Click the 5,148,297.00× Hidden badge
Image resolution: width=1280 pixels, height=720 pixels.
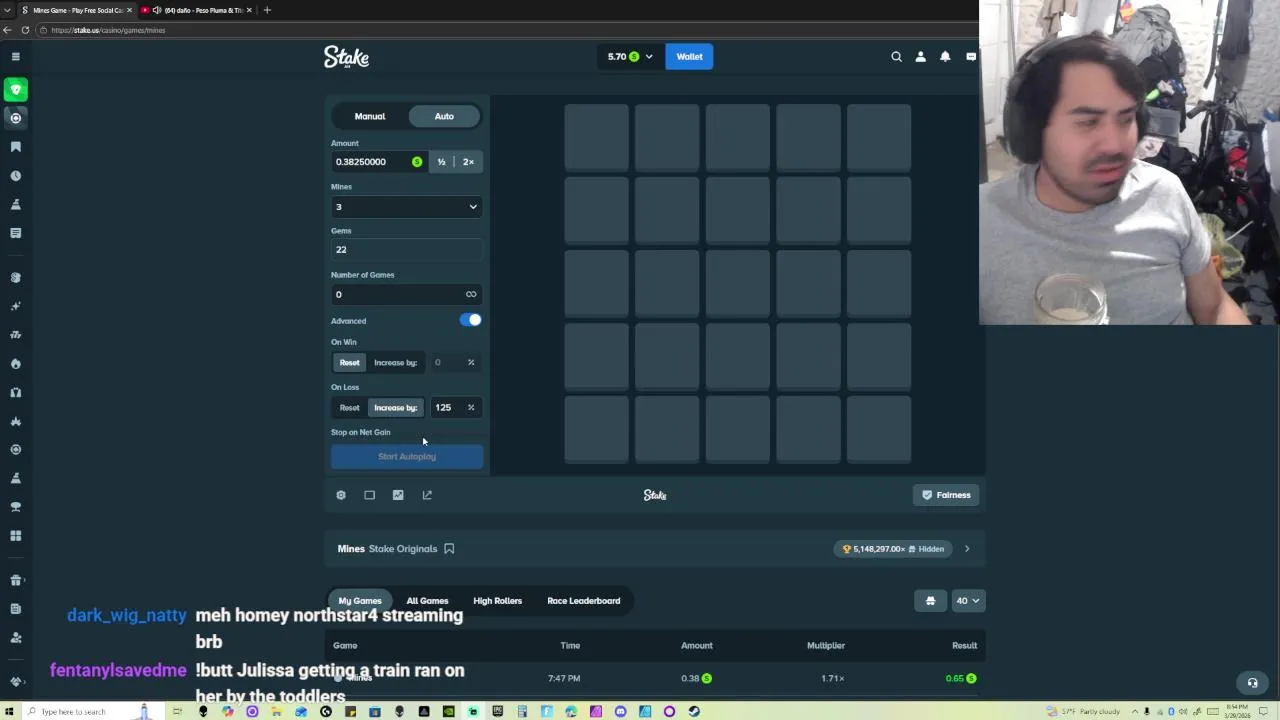click(x=893, y=549)
